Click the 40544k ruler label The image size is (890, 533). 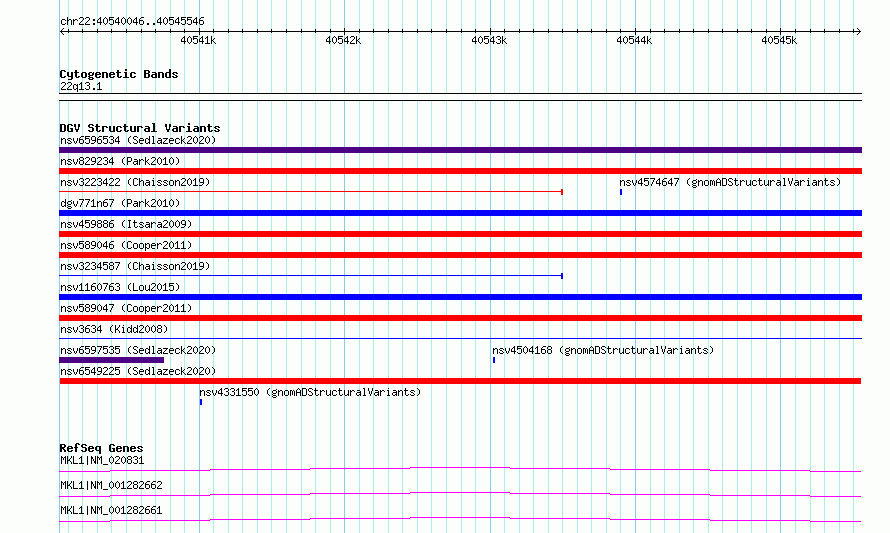[634, 40]
